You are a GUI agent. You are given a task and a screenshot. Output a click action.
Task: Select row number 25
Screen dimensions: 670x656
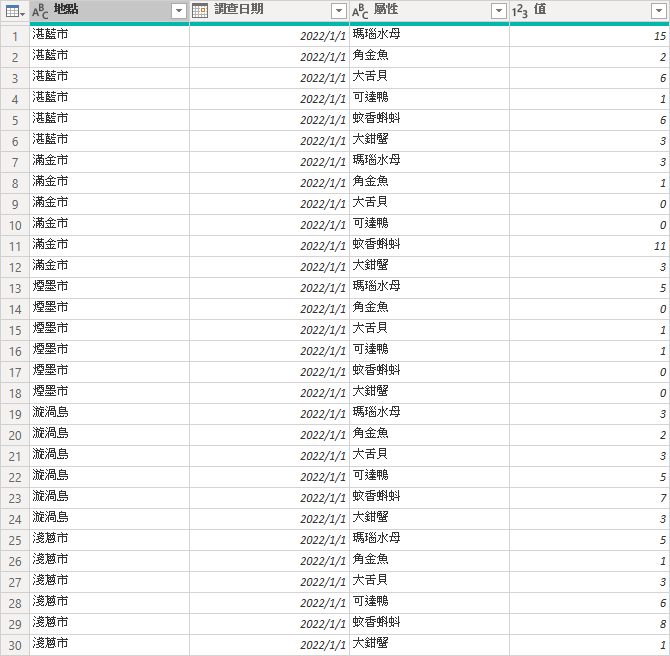[15, 541]
